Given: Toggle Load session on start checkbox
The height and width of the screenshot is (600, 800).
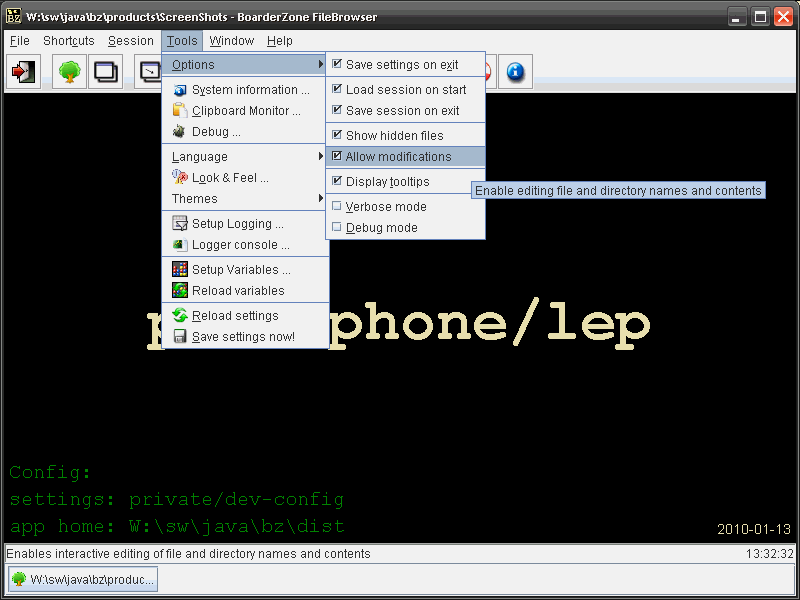Looking at the screenshot, I should tap(337, 89).
